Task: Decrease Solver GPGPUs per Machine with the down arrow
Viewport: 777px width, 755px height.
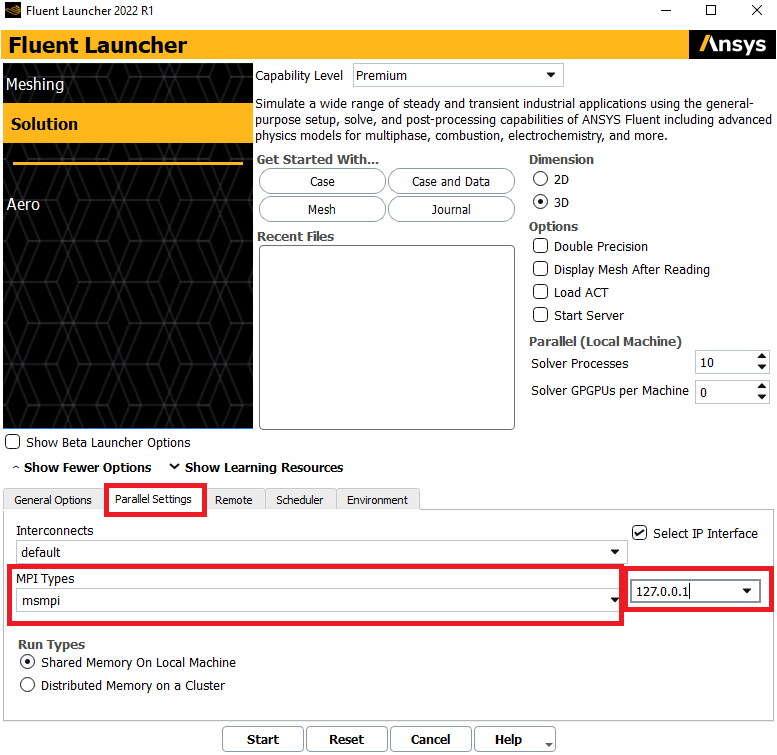Action: click(x=762, y=397)
